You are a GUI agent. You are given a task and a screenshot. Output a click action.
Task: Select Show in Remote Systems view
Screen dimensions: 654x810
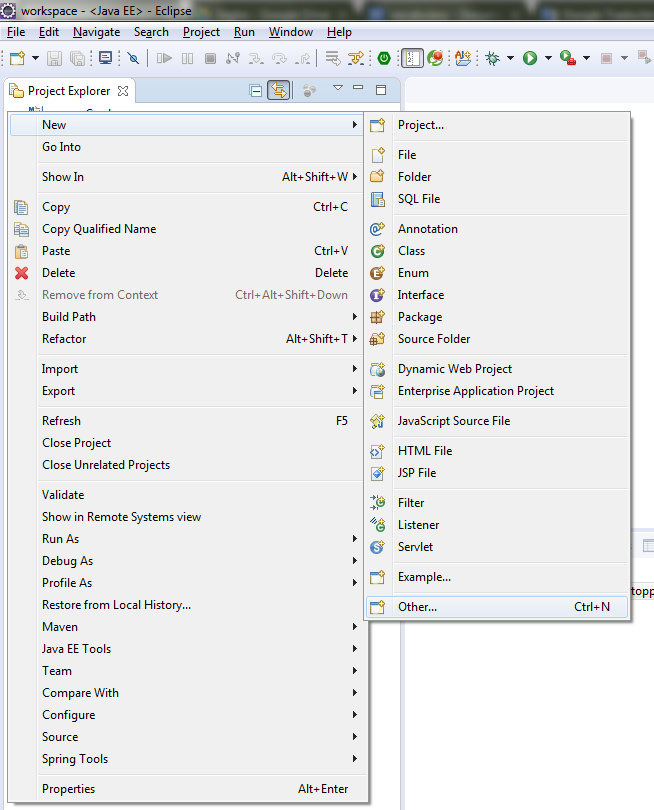click(x=187, y=517)
